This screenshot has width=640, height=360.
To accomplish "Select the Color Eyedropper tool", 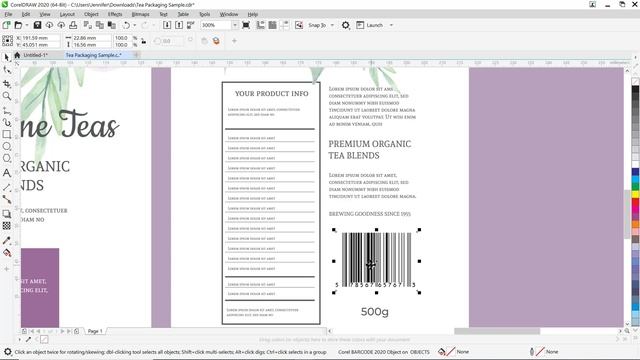I will click(x=7, y=240).
